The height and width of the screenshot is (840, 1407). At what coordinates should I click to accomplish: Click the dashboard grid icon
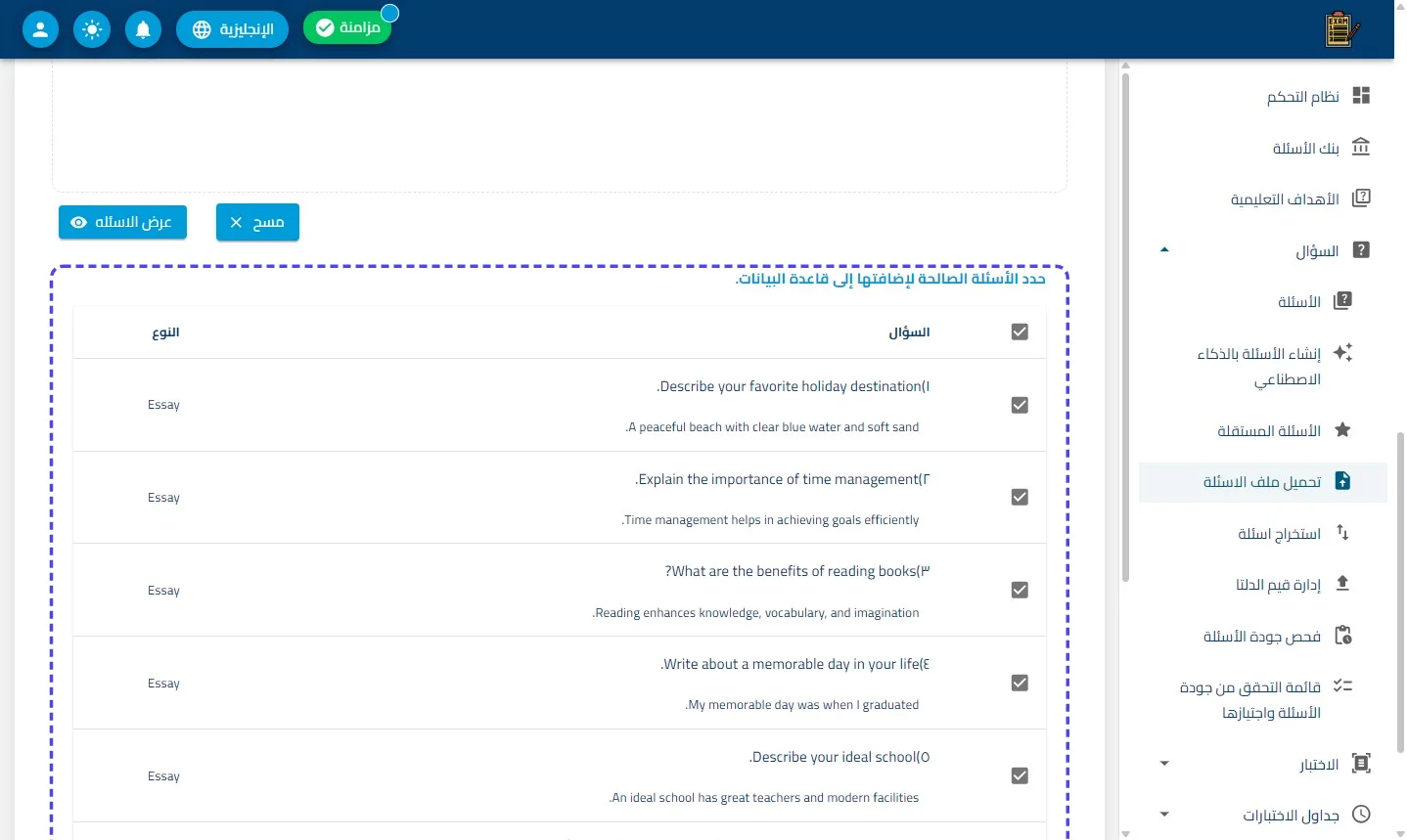(1361, 96)
